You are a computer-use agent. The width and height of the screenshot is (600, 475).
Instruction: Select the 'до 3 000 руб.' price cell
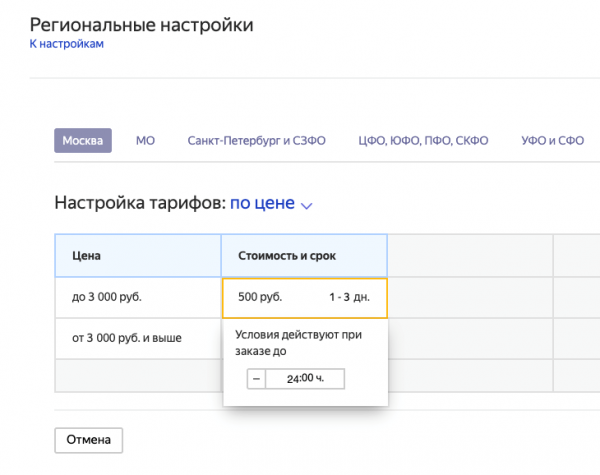(x=138, y=297)
